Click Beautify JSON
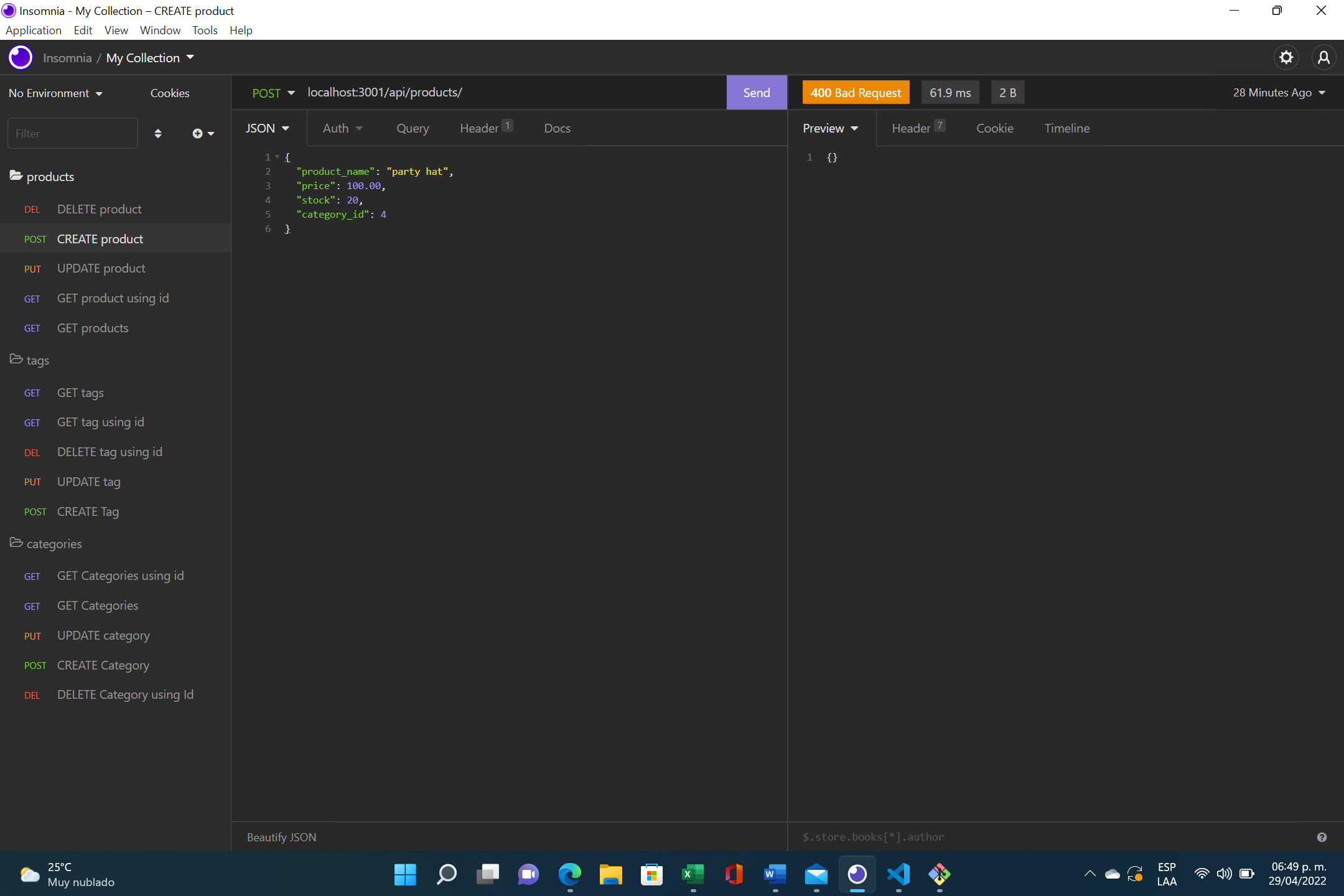1344x896 pixels. pos(282,838)
